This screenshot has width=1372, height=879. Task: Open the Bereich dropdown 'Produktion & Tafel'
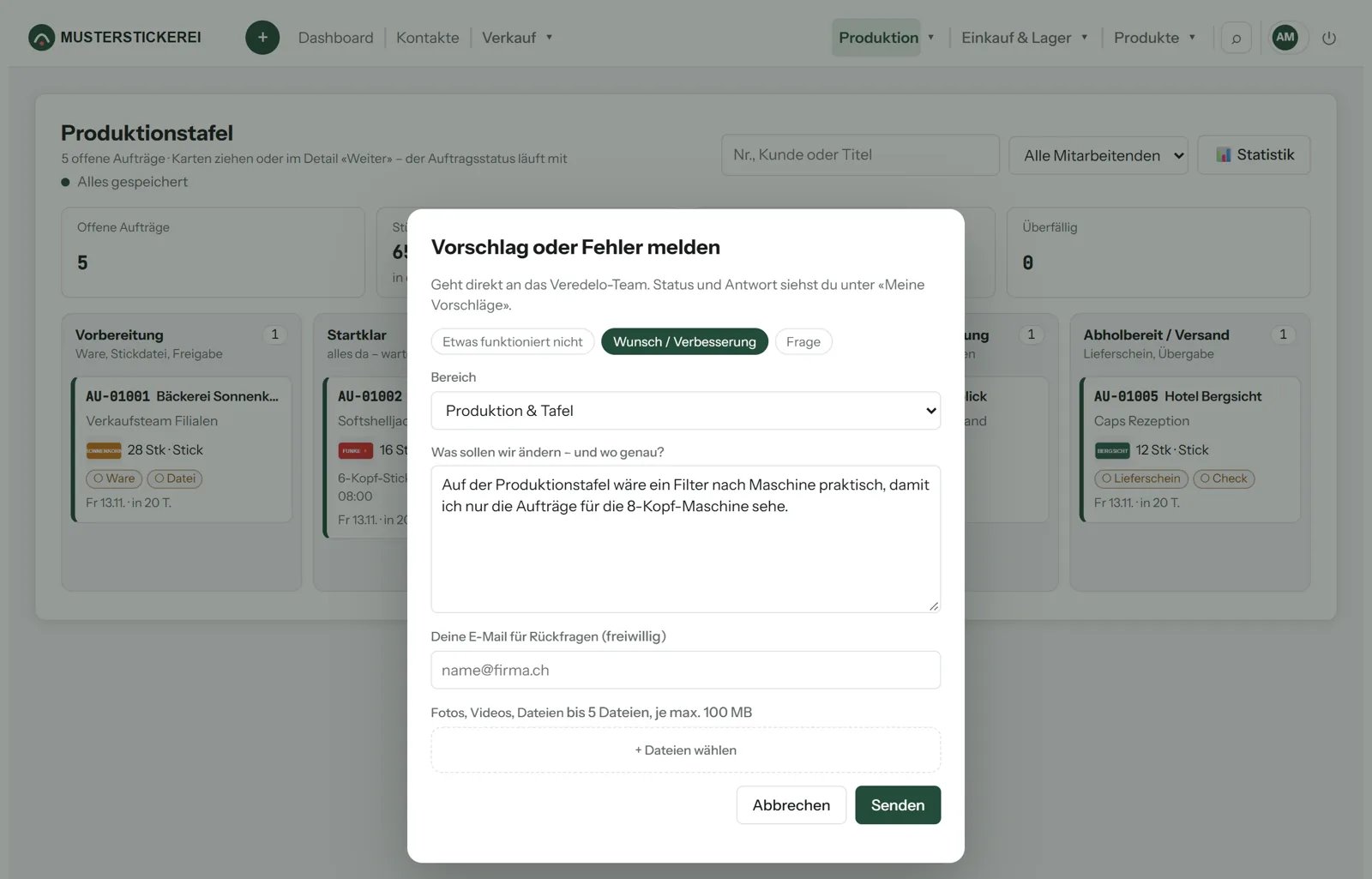click(x=686, y=411)
